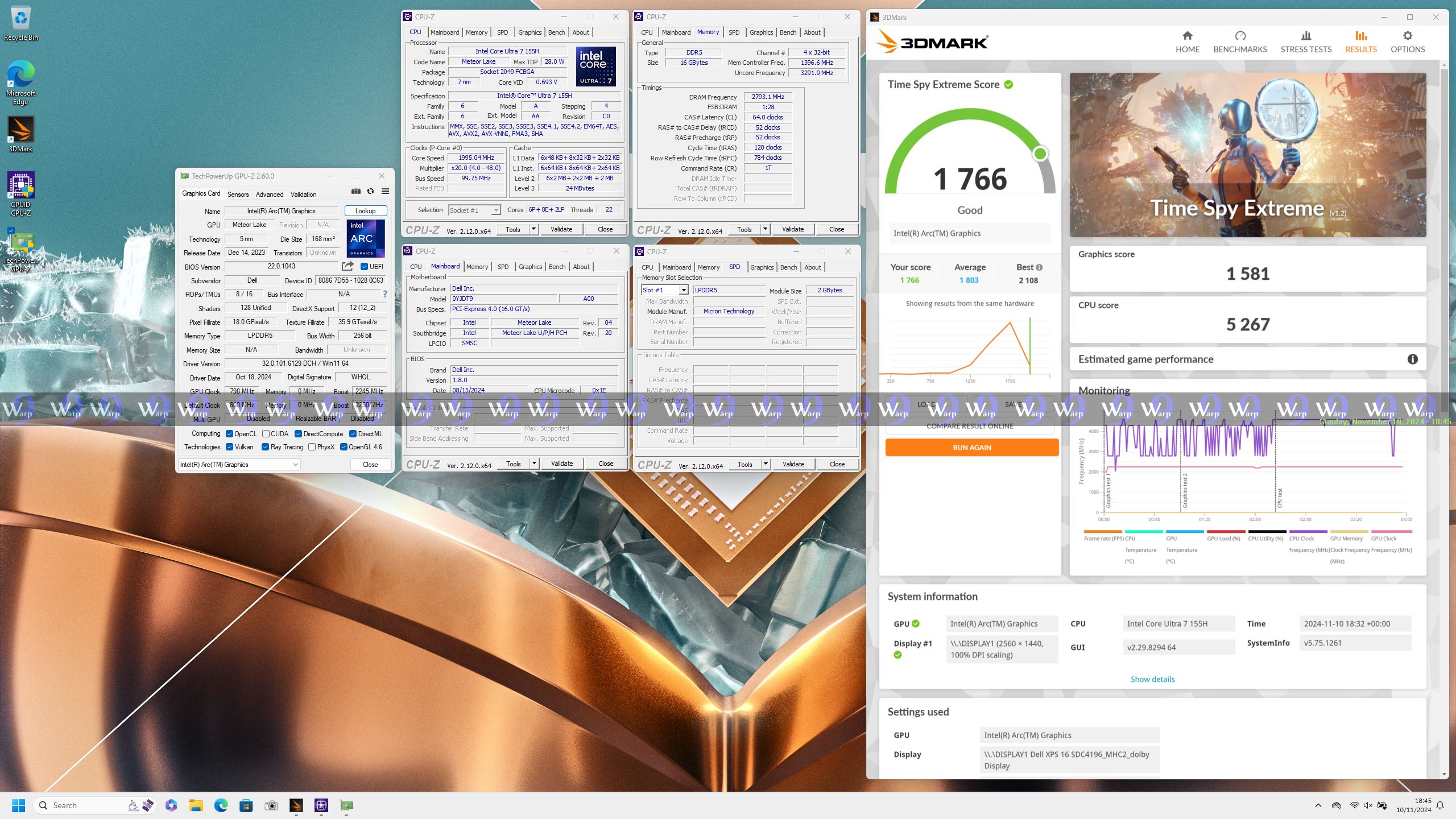Click the Graphics score value 1 581

click(1247, 274)
